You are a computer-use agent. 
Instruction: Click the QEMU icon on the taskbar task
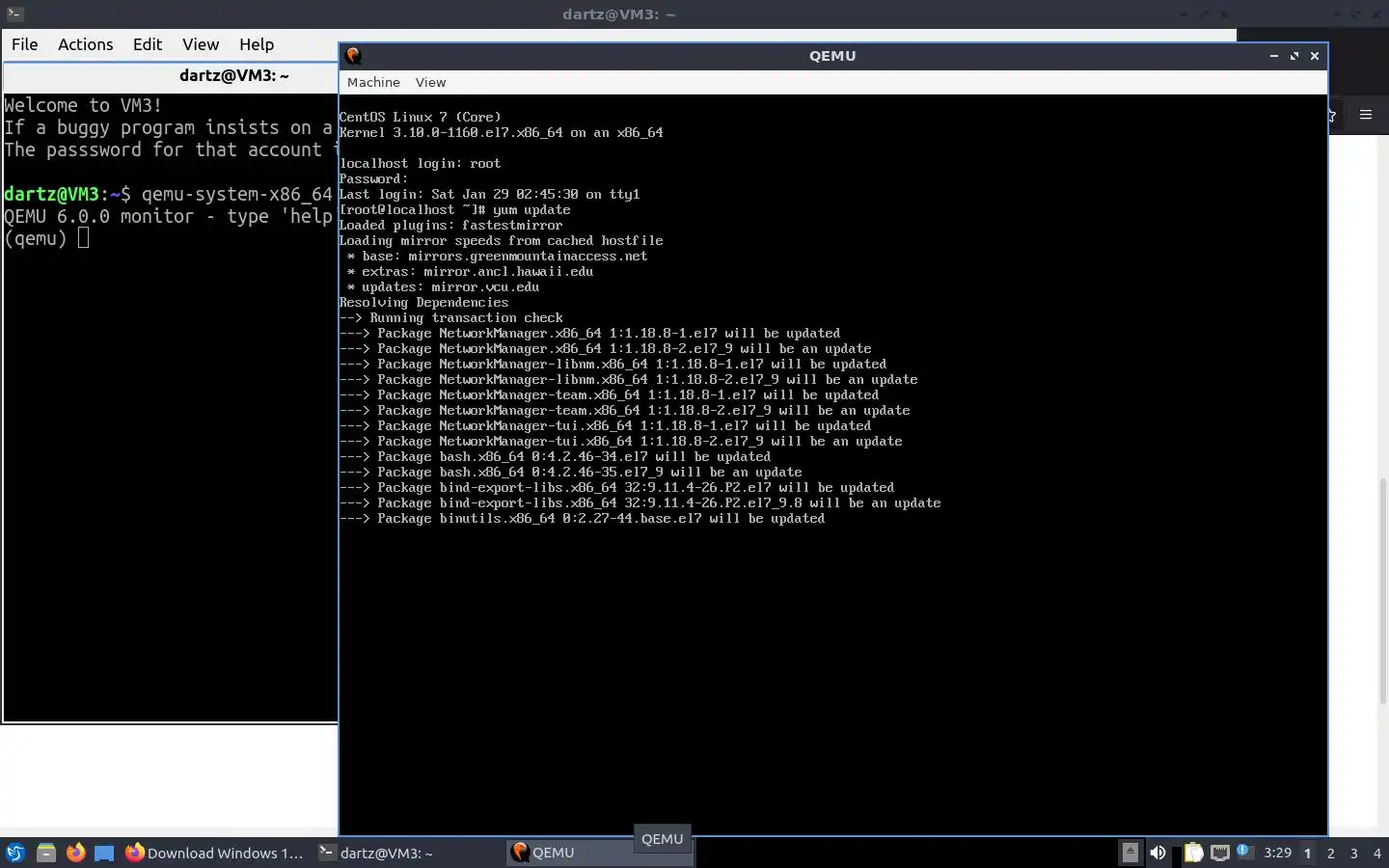pos(520,853)
